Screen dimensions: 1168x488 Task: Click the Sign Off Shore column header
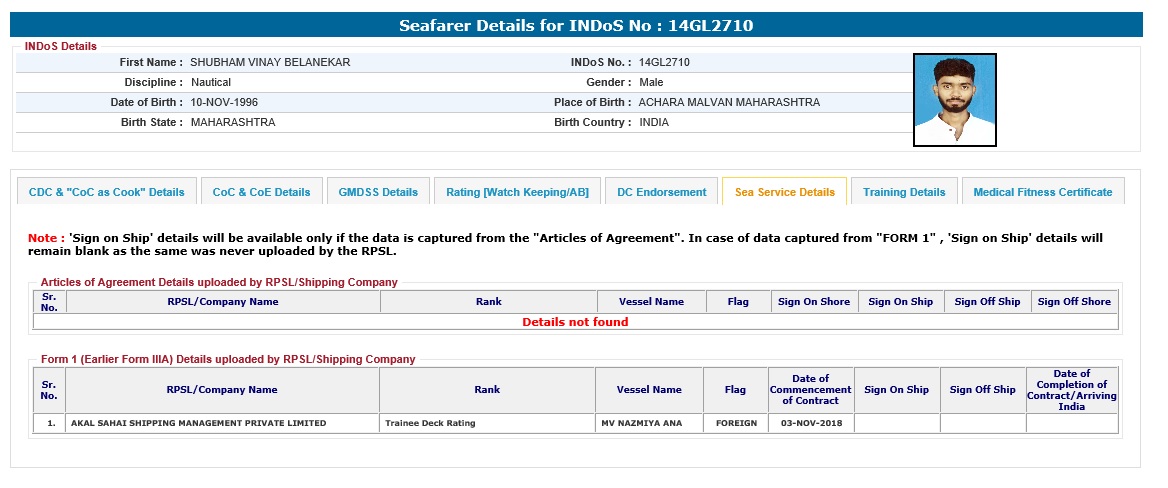tap(1074, 301)
